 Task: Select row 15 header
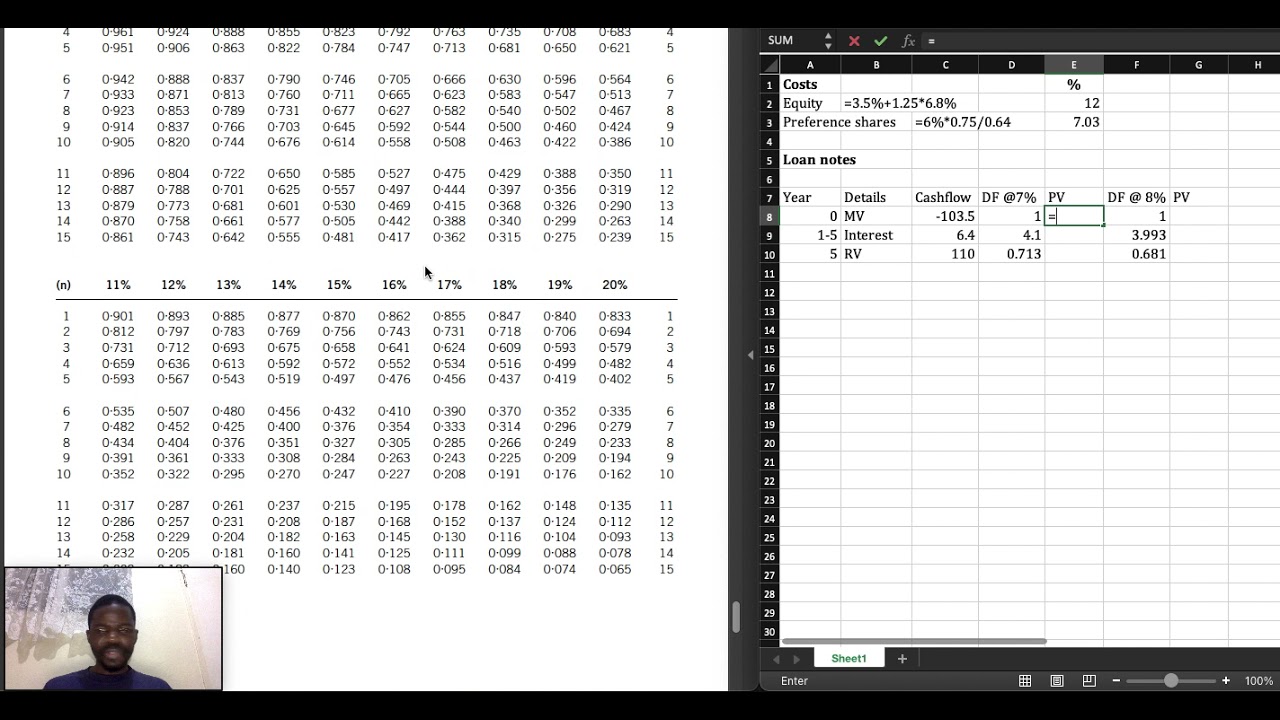(769, 348)
